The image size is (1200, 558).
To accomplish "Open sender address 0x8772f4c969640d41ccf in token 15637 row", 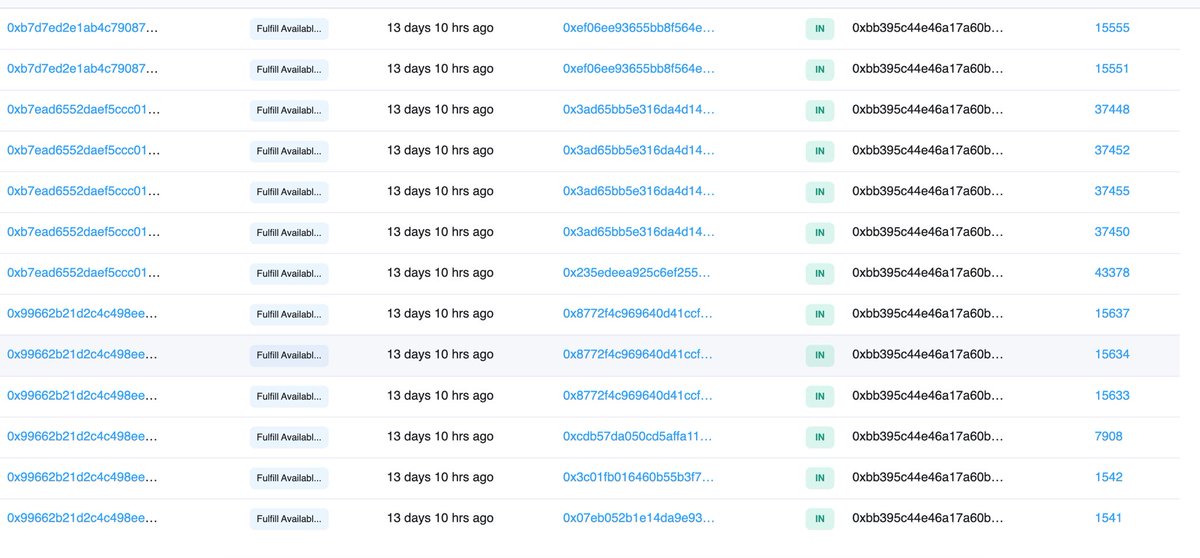I will (639, 313).
